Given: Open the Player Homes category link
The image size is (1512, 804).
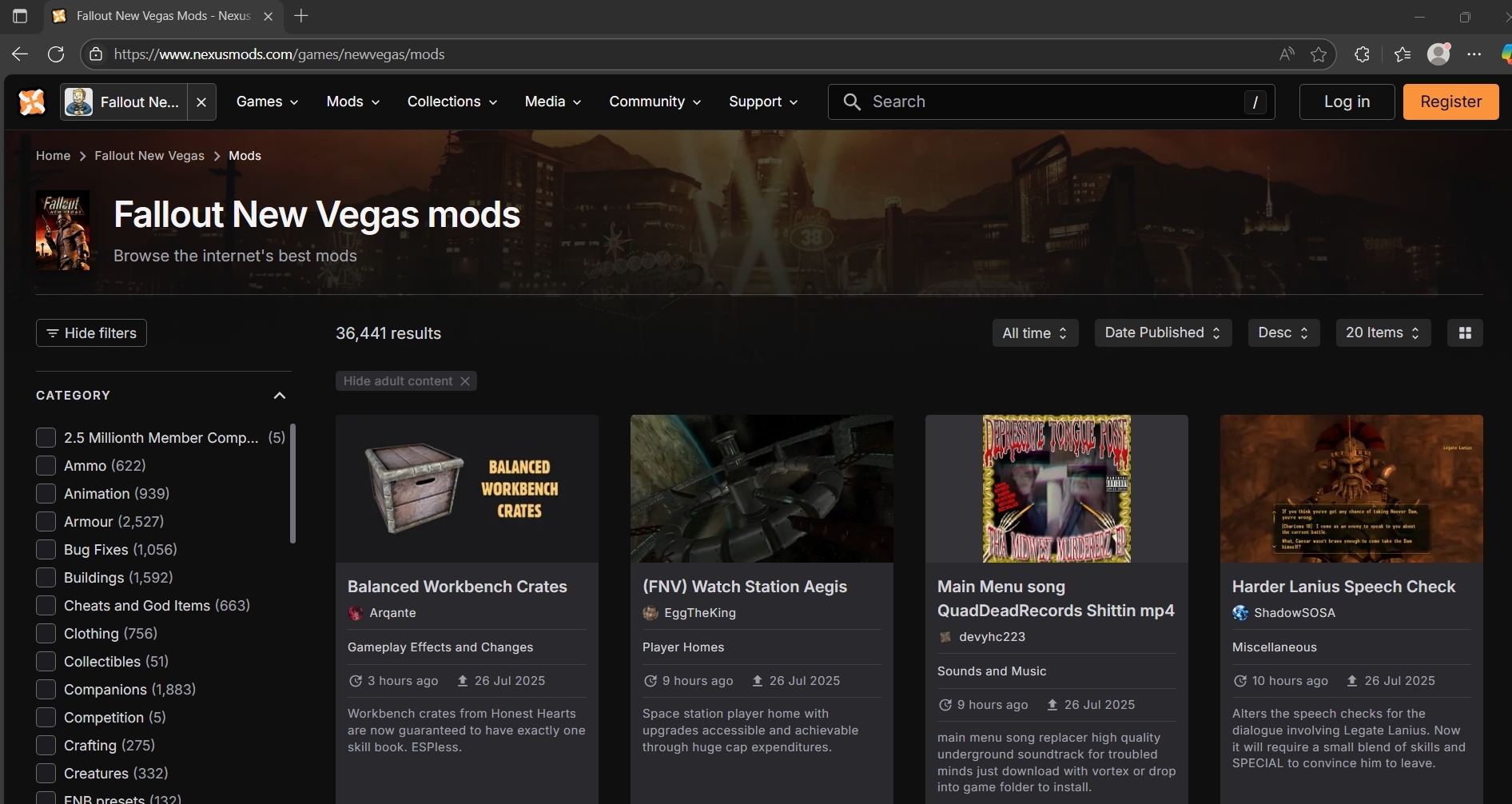Looking at the screenshot, I should 683,647.
